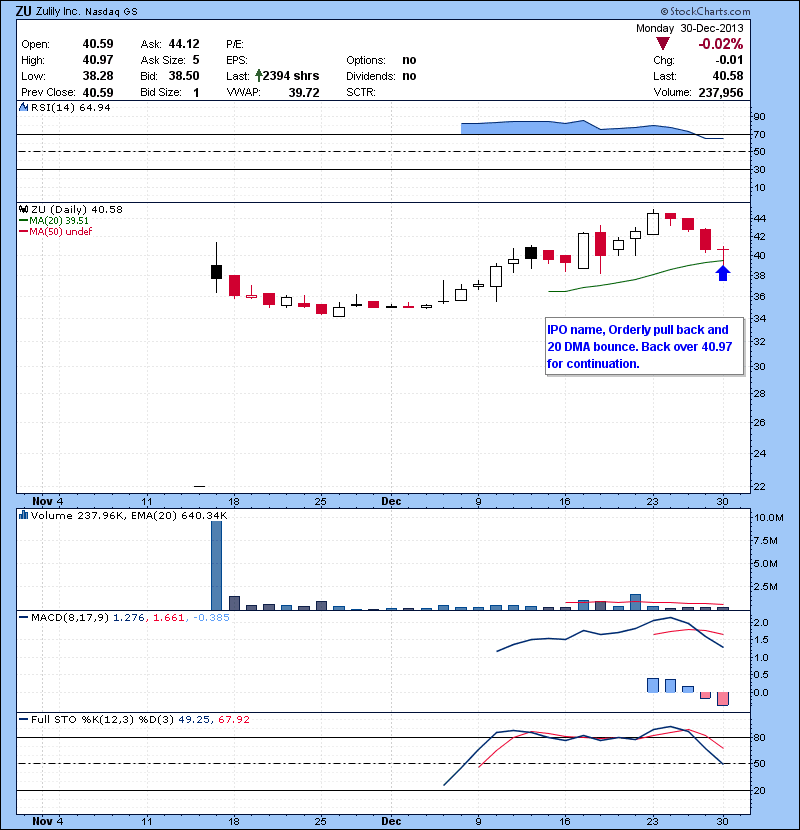Click the P/E: label
Image resolution: width=800 pixels, height=830 pixels.
pyautogui.click(x=235, y=44)
